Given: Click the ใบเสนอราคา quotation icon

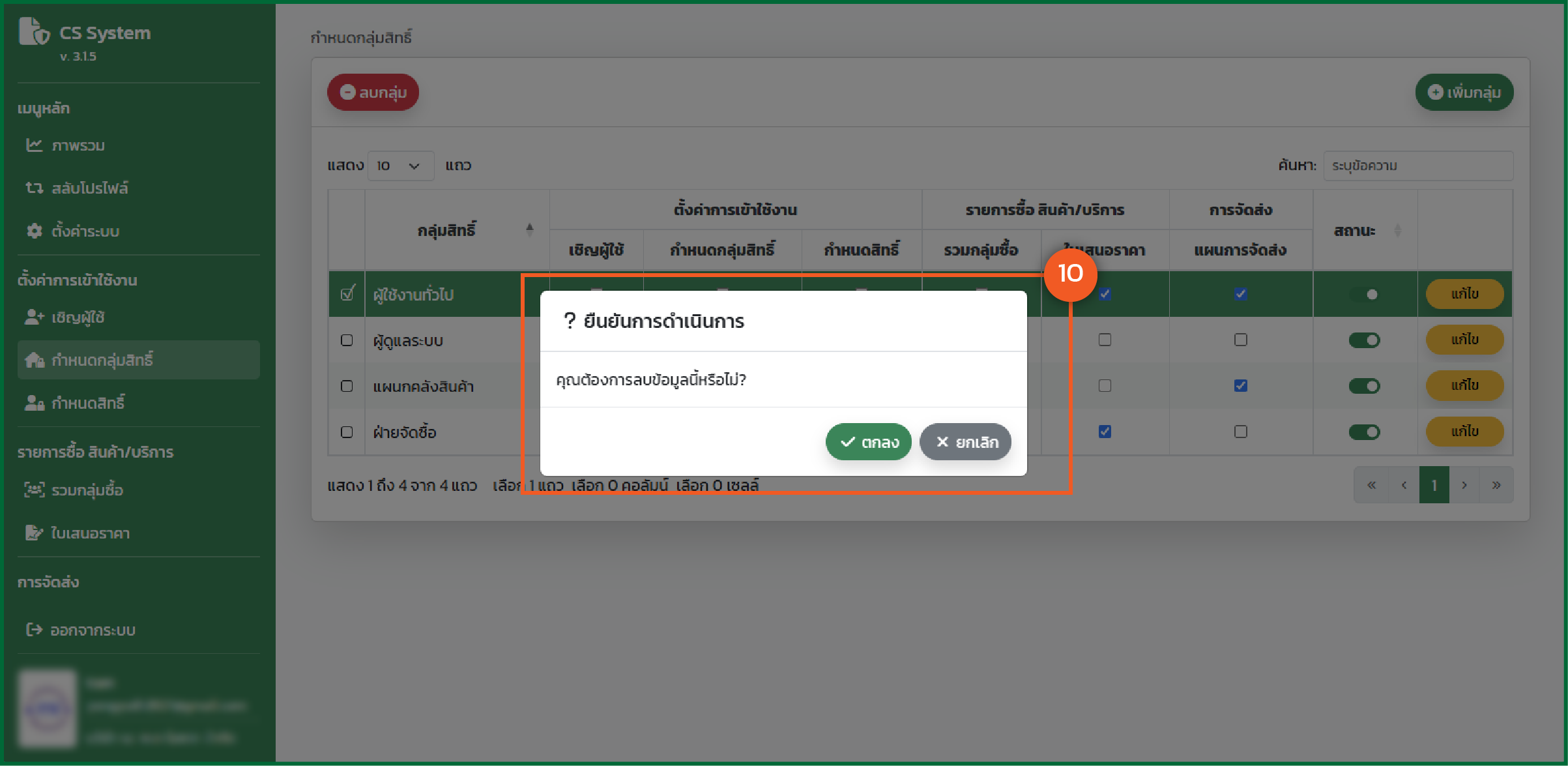Looking at the screenshot, I should [x=34, y=533].
